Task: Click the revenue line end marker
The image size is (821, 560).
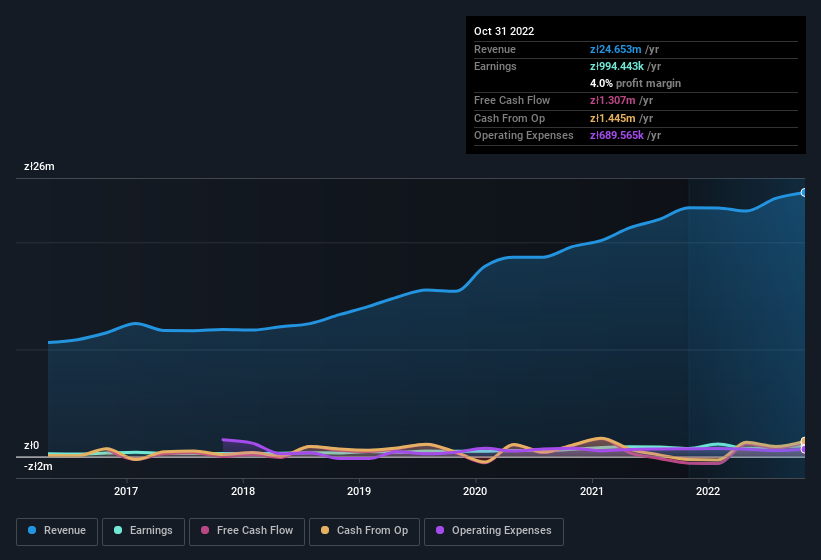Action: (804, 193)
